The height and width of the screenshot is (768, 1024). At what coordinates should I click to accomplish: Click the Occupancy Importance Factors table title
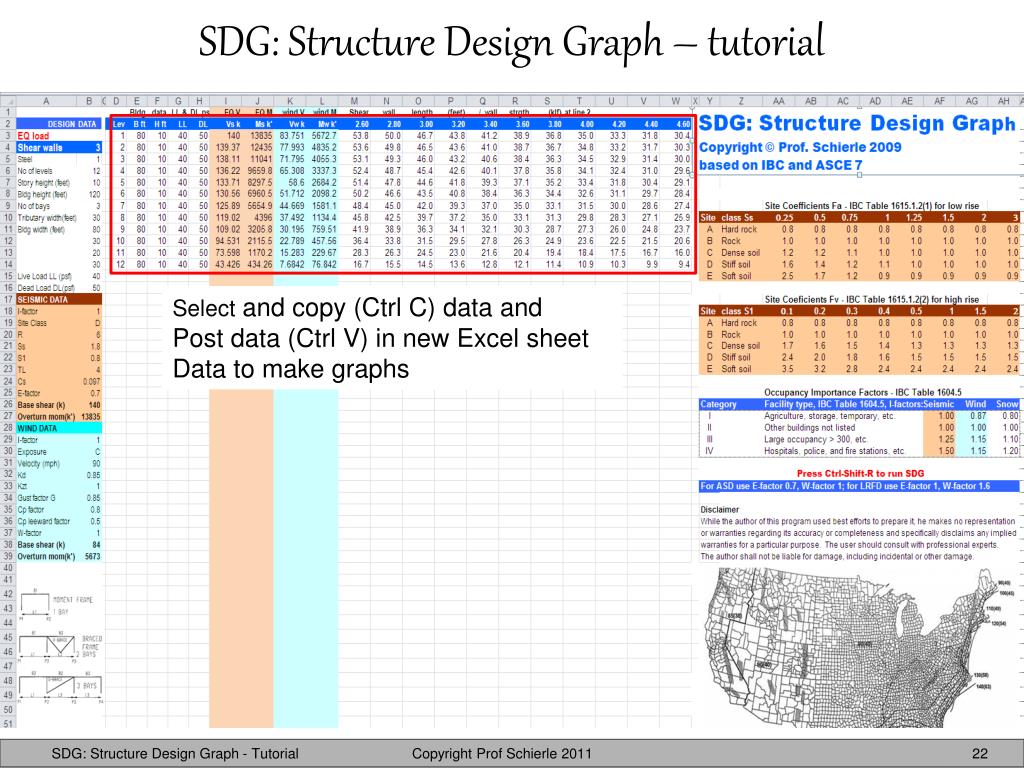863,392
